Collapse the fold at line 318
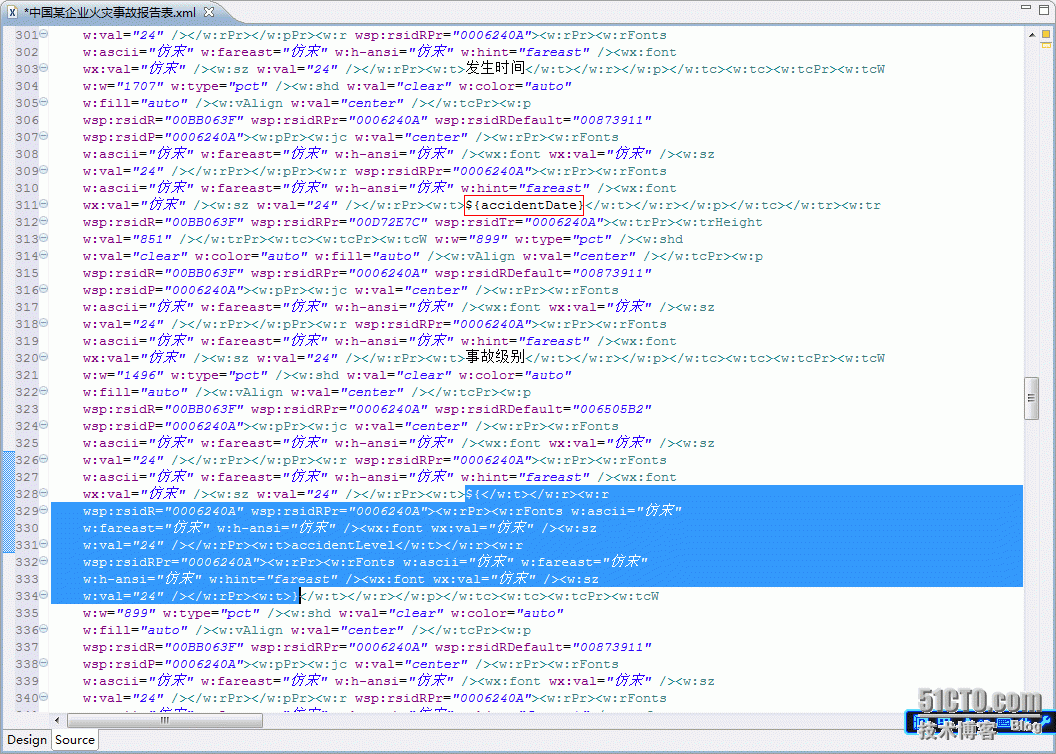The width and height of the screenshot is (1056, 754). click(x=44, y=322)
